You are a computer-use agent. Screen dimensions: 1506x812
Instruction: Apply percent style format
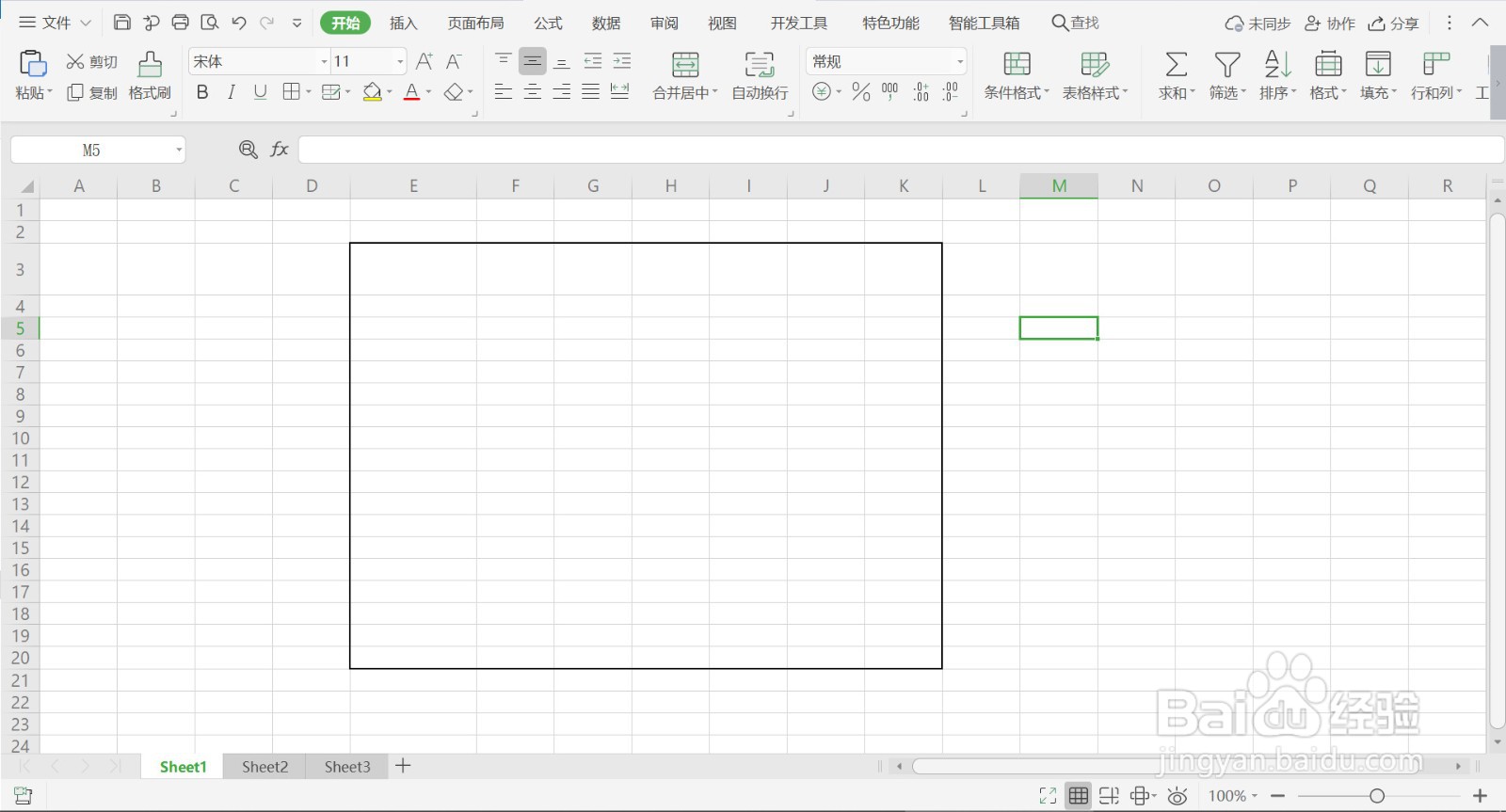(x=860, y=91)
